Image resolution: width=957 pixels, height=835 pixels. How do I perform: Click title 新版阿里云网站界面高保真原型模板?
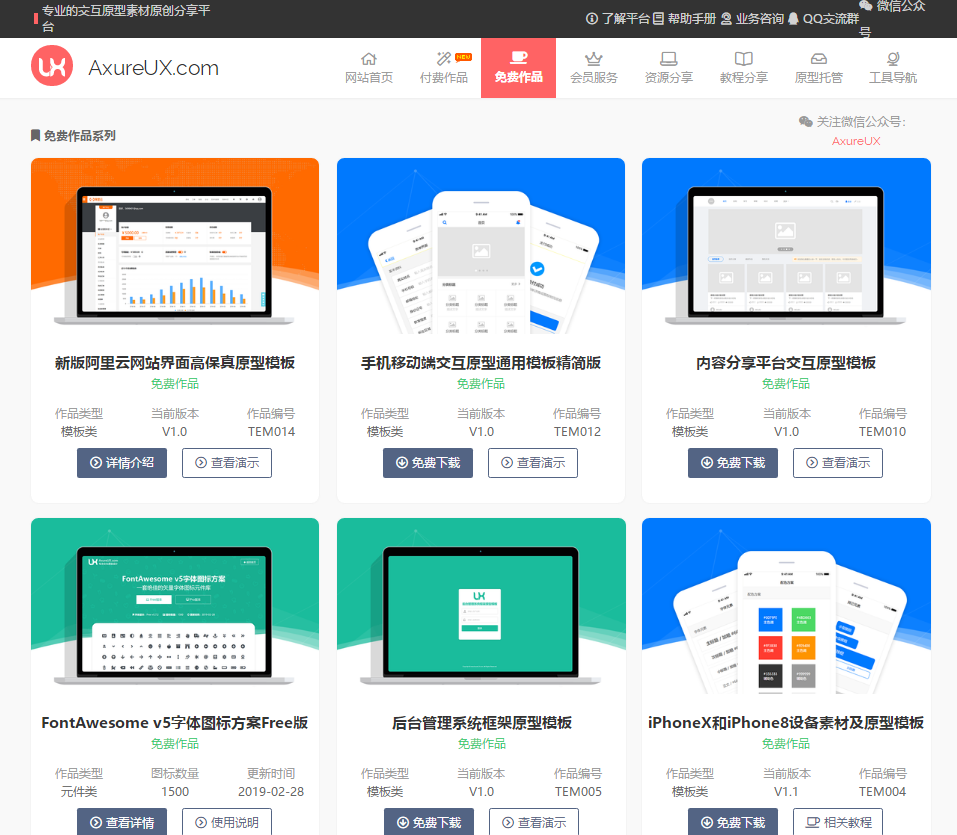point(175,363)
